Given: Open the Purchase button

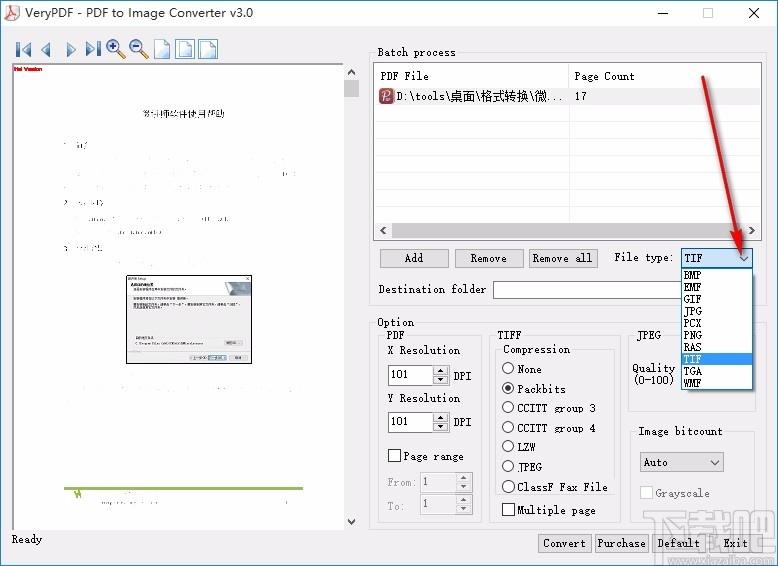Looking at the screenshot, I should click(622, 543).
